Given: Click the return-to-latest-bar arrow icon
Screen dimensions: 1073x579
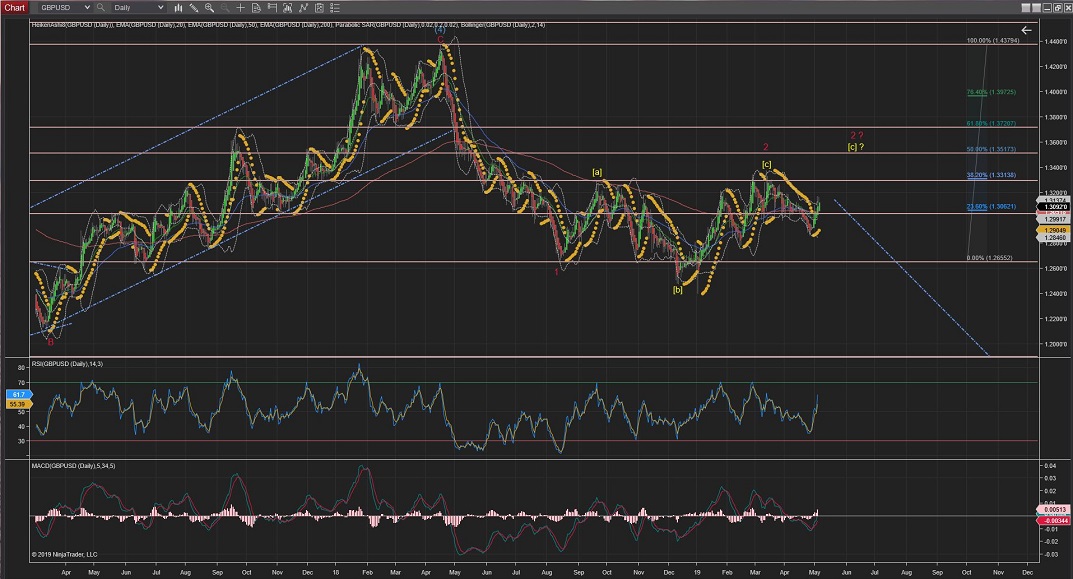Looking at the screenshot, I should coord(1026,30).
